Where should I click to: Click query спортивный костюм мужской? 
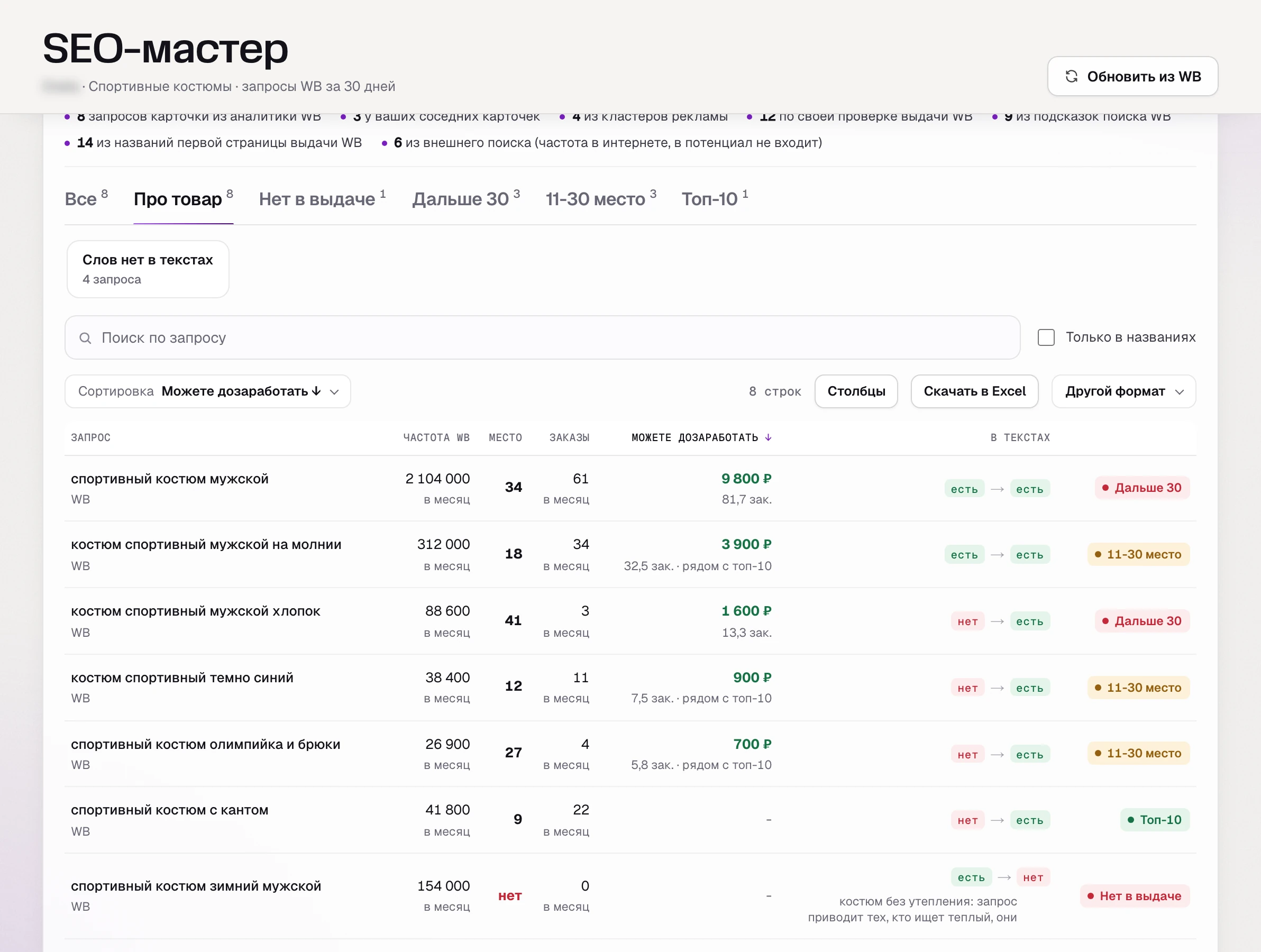point(169,479)
